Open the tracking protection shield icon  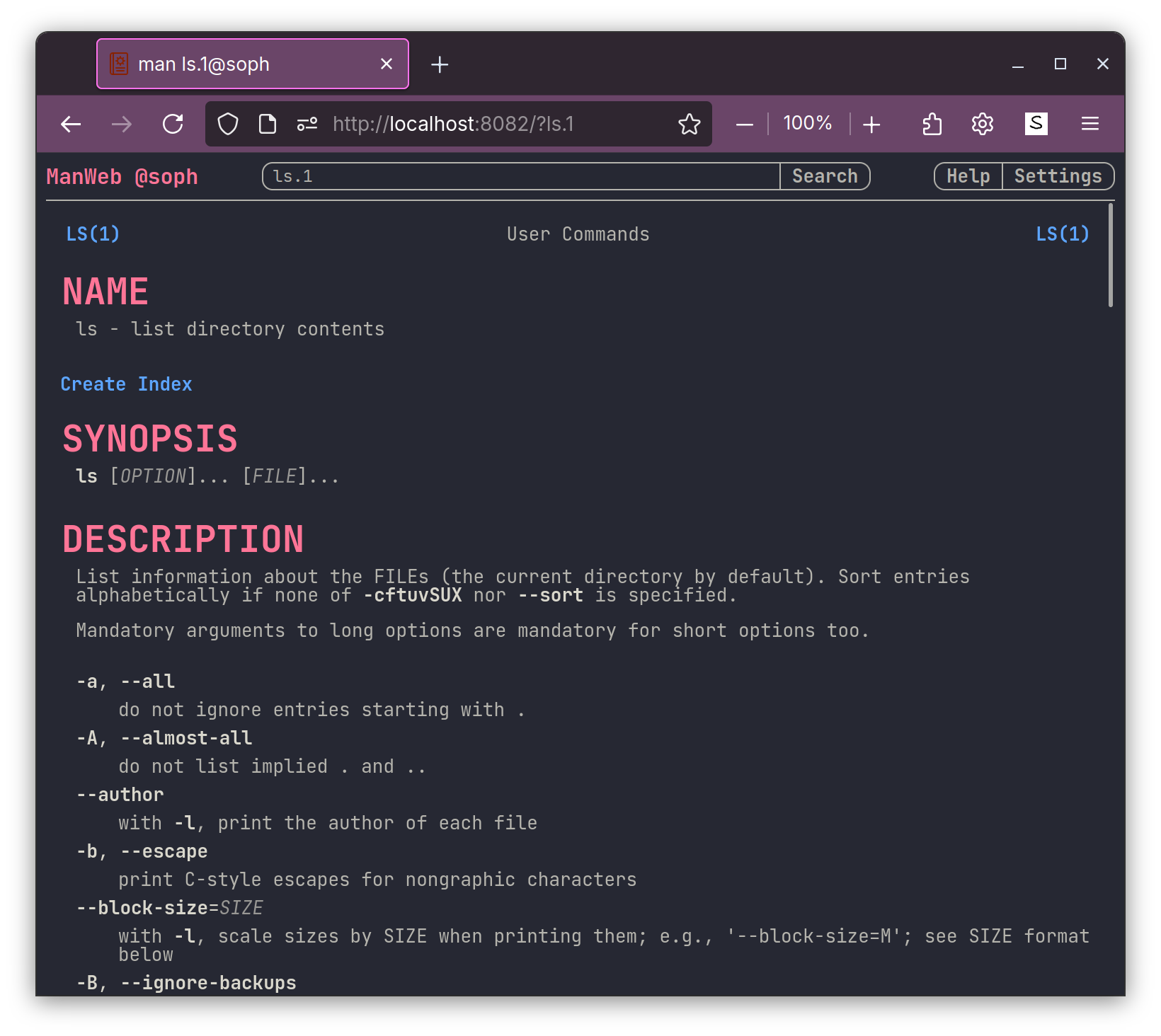point(228,125)
